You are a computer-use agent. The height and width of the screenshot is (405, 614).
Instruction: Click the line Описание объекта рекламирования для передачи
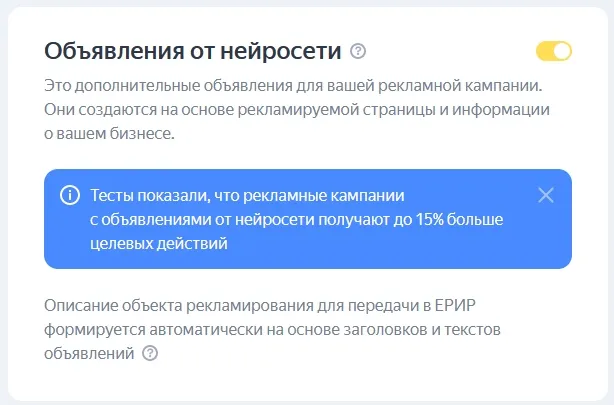coord(260,306)
